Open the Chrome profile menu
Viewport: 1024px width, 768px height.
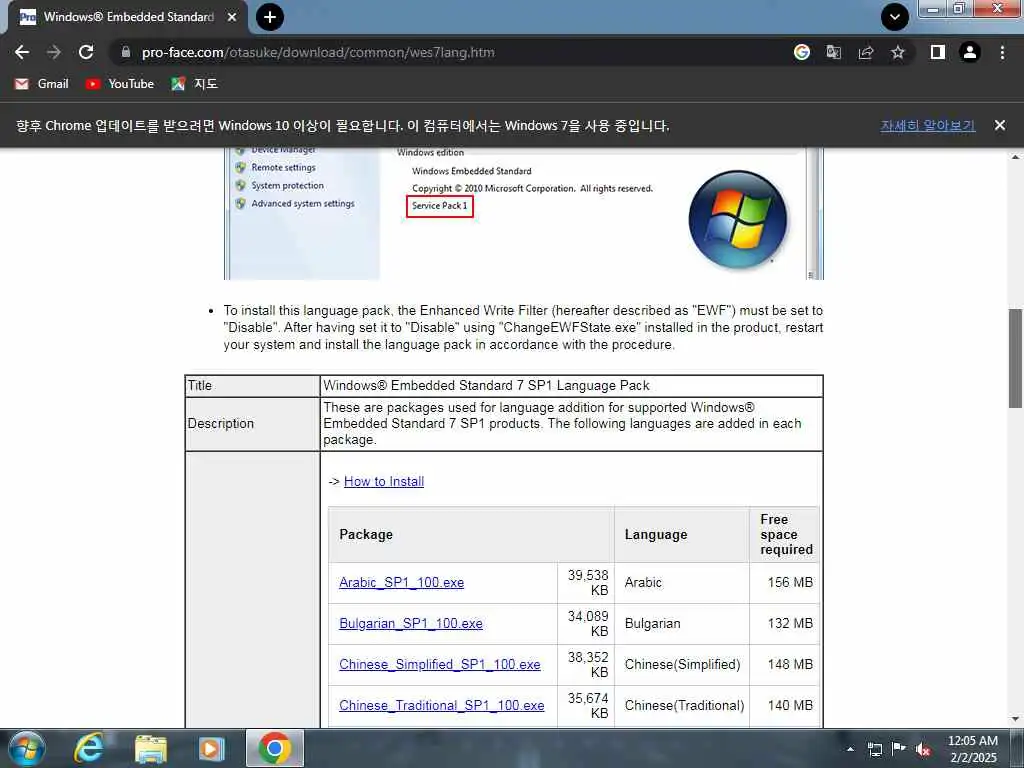(970, 52)
